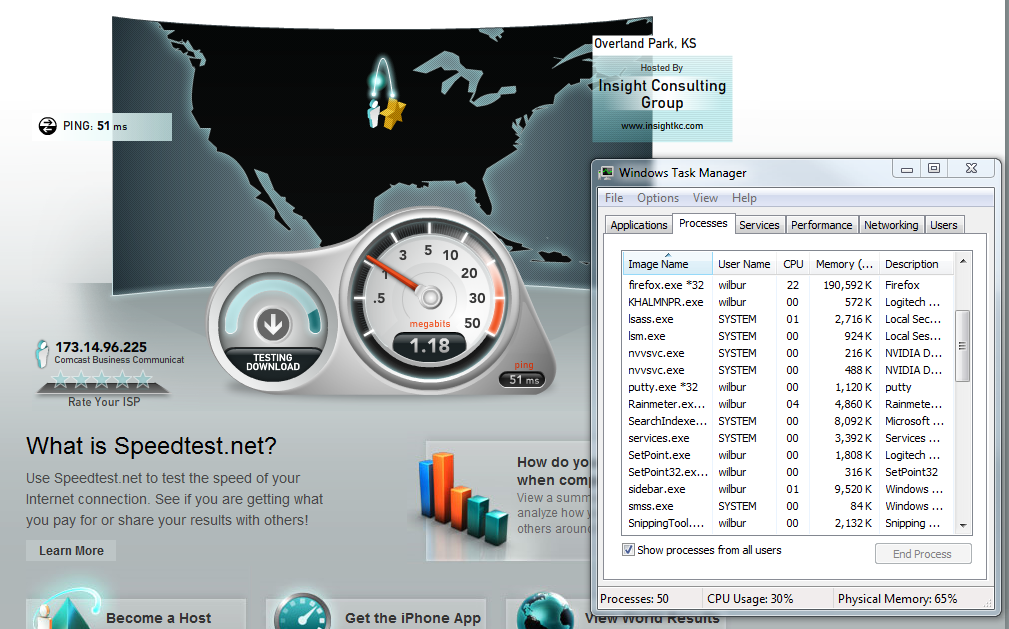Viewport: 1009px width, 629px height.
Task: Click the bar chart graphic
Action: [x=463, y=498]
